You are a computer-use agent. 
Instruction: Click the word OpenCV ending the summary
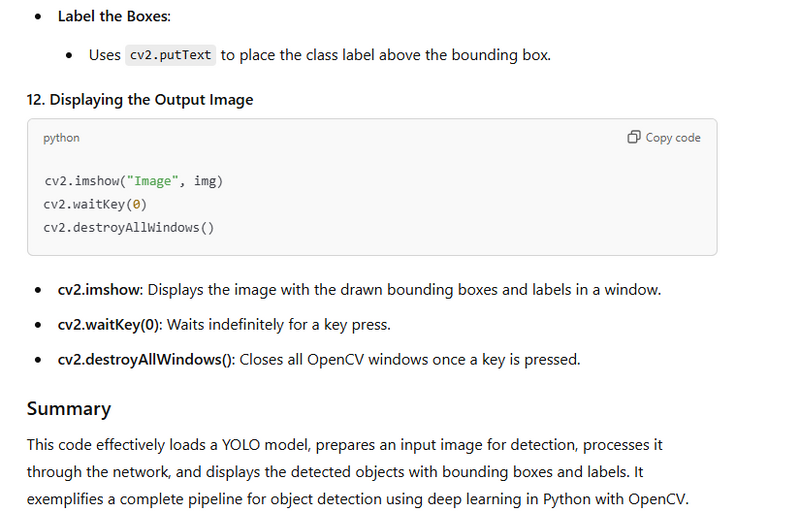661,499
